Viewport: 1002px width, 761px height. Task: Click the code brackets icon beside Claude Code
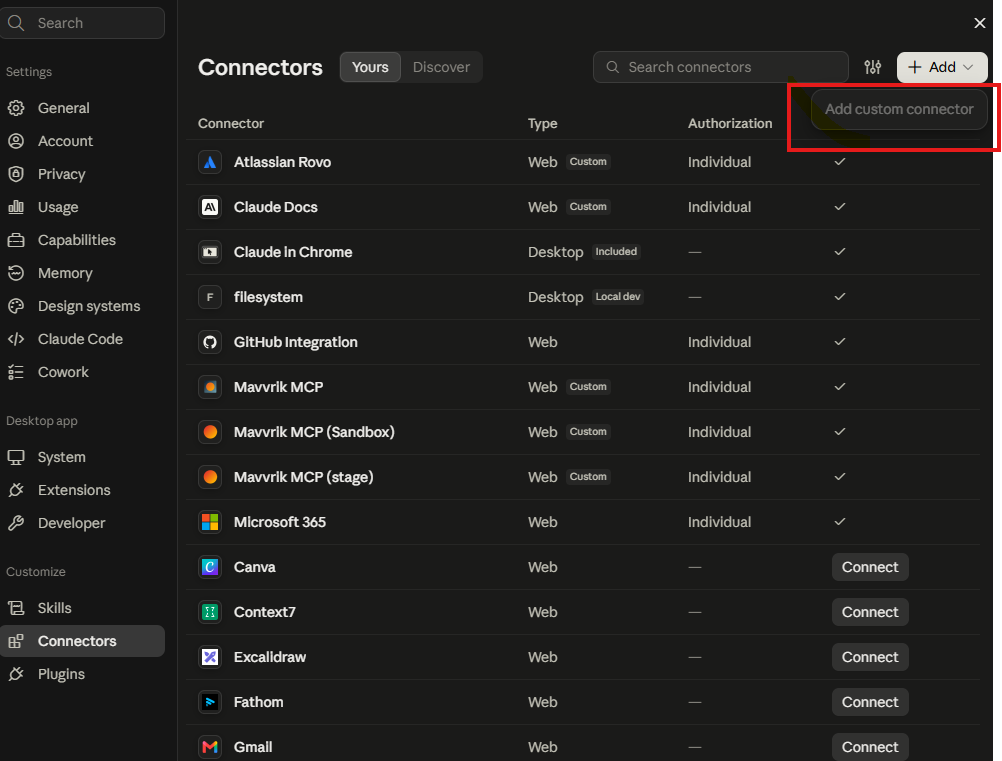16,339
